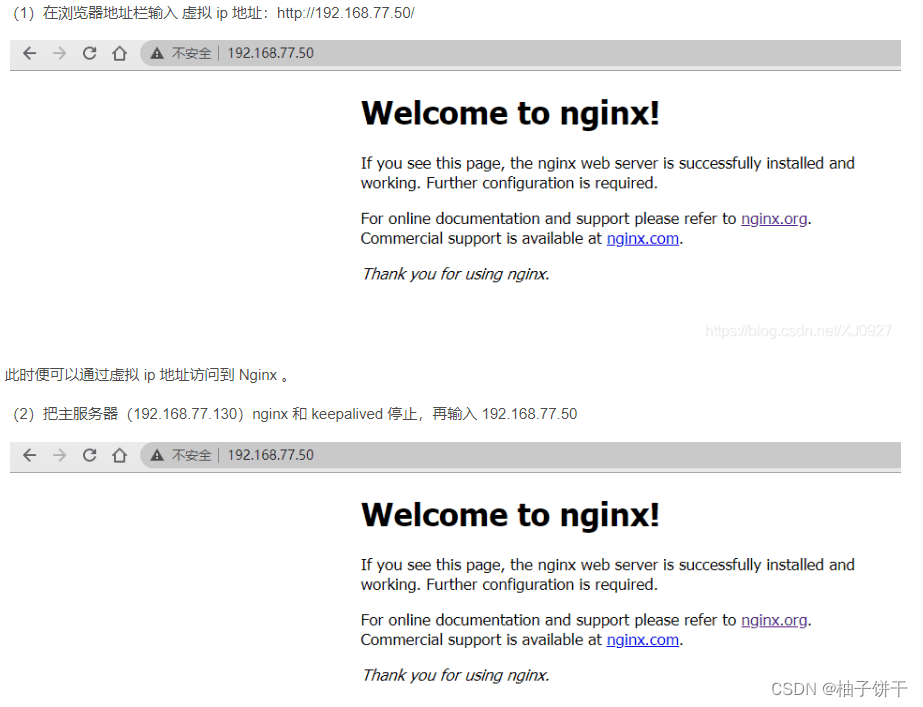Click the Welcome to nginx heading on top page

pyautogui.click(x=510, y=113)
